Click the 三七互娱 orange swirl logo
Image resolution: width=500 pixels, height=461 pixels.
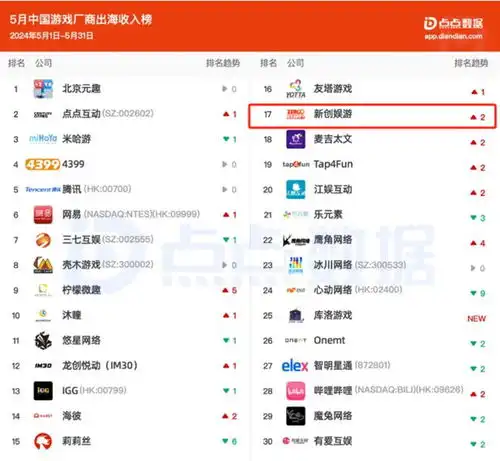coord(43,240)
